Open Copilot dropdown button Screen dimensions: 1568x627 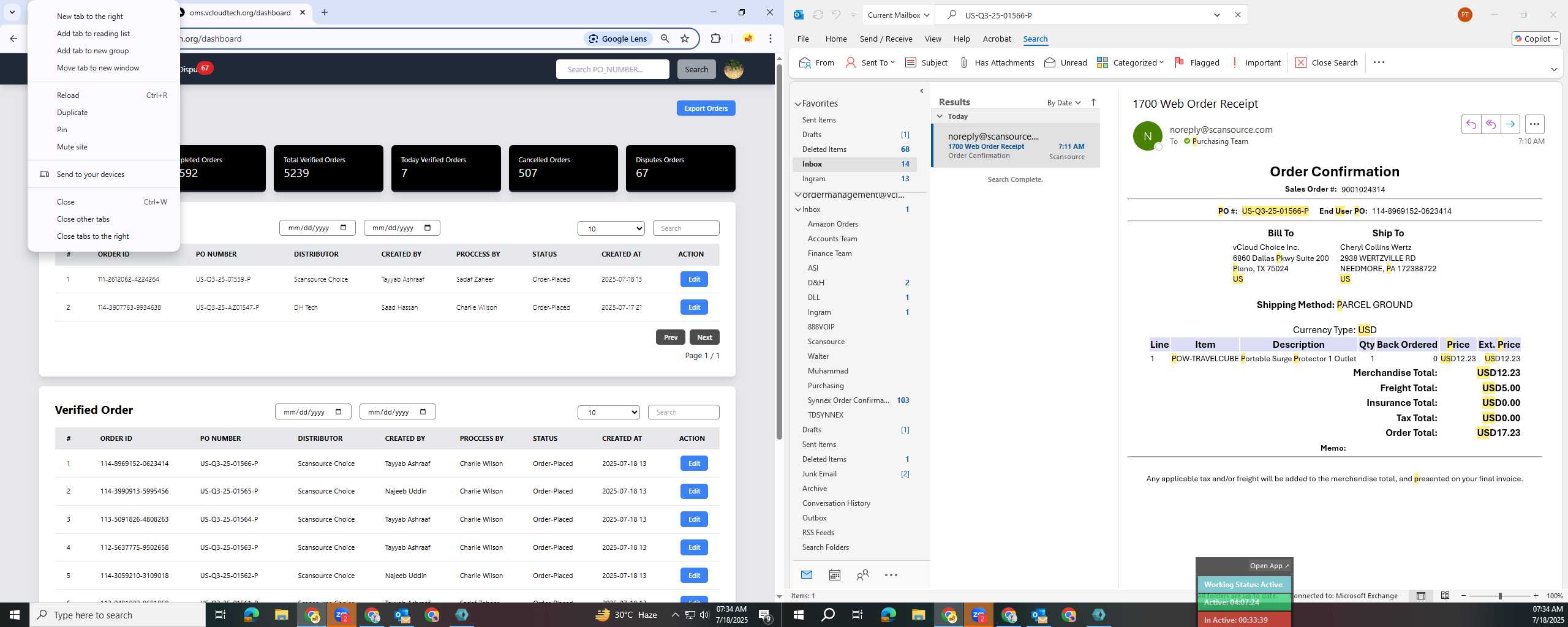point(1536,39)
